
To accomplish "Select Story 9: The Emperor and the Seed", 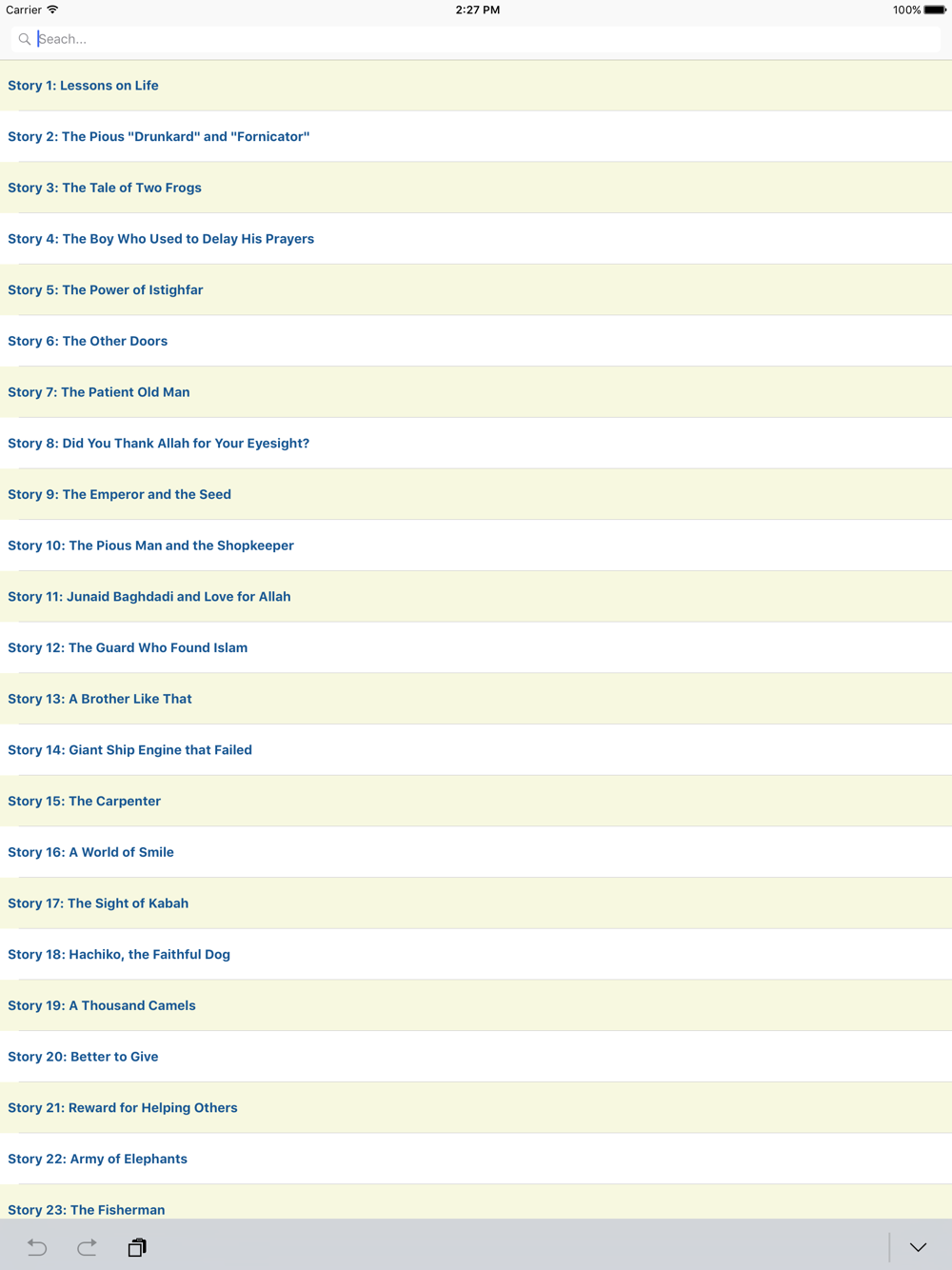I will [x=476, y=494].
